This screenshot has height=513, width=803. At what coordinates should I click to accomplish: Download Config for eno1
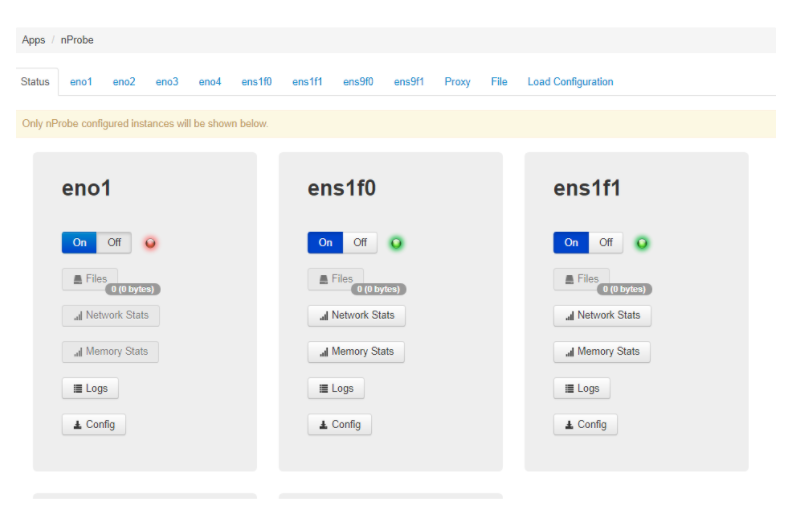tap(94, 424)
